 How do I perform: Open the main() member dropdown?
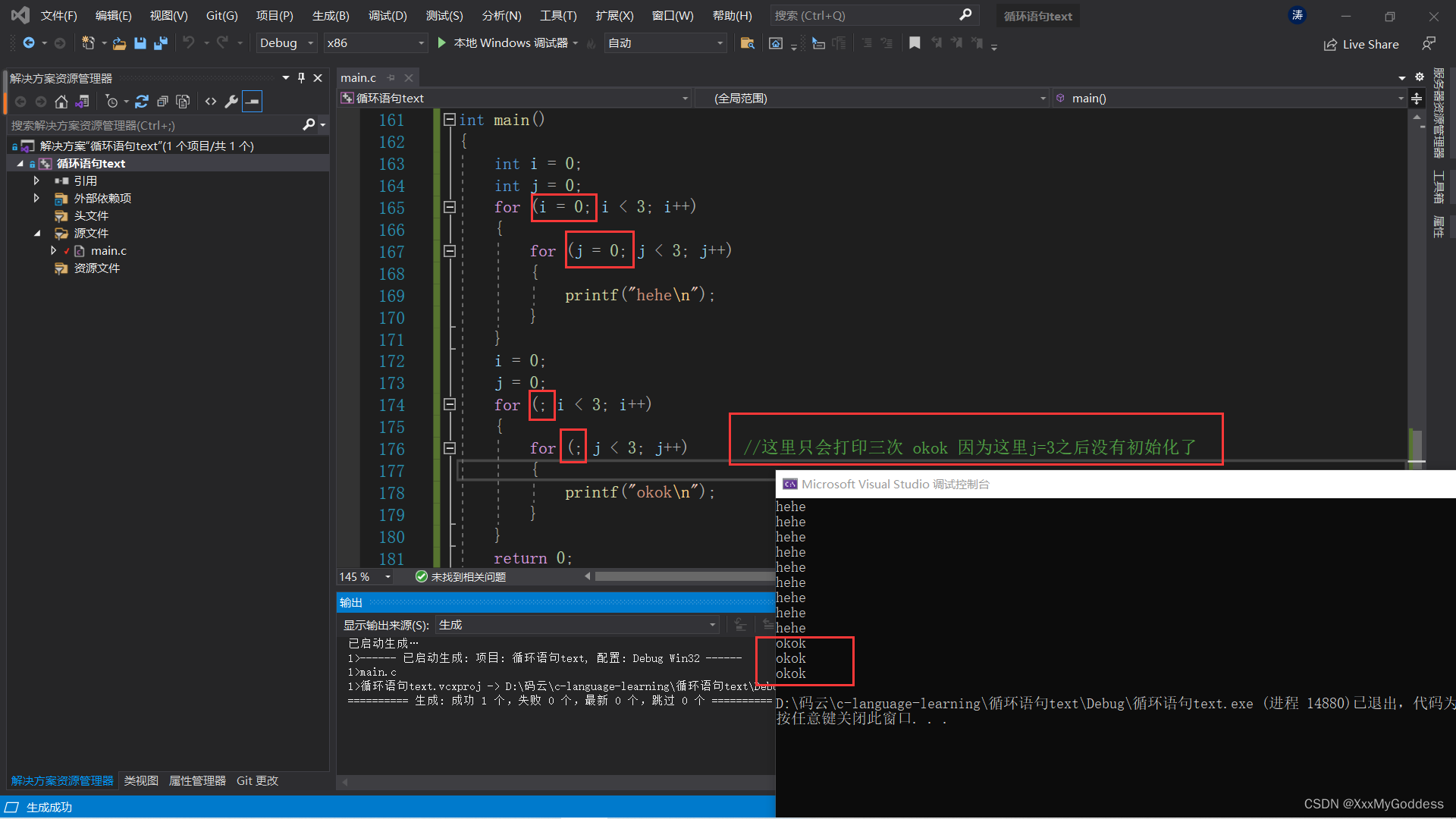point(1230,99)
